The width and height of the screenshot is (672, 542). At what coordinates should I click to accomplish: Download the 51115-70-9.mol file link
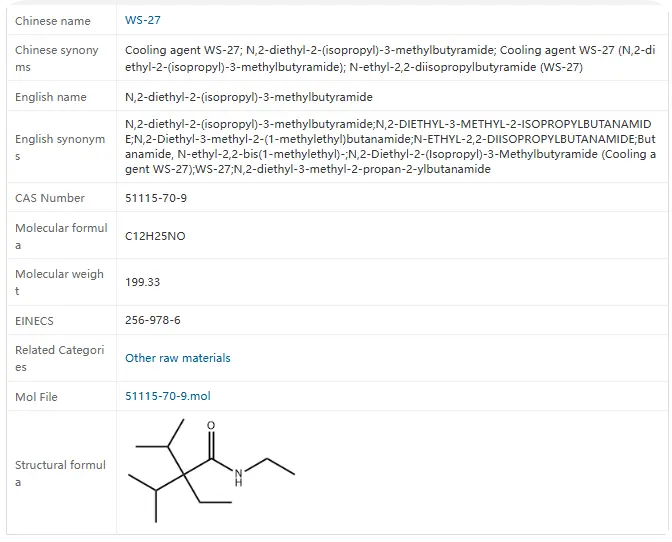[167, 396]
